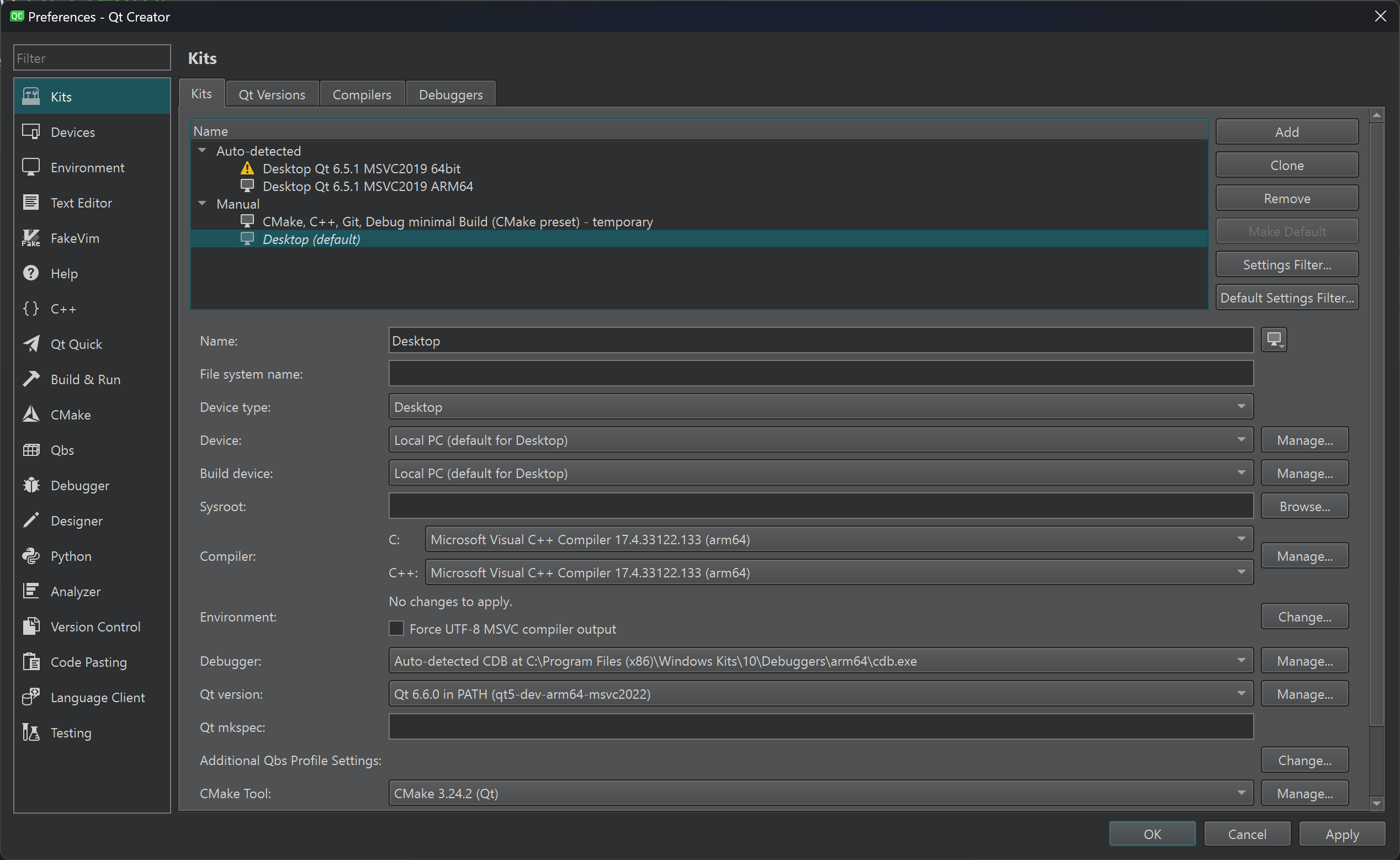Switch to the Qt Versions tab
This screenshot has width=1400, height=860.
(272, 93)
